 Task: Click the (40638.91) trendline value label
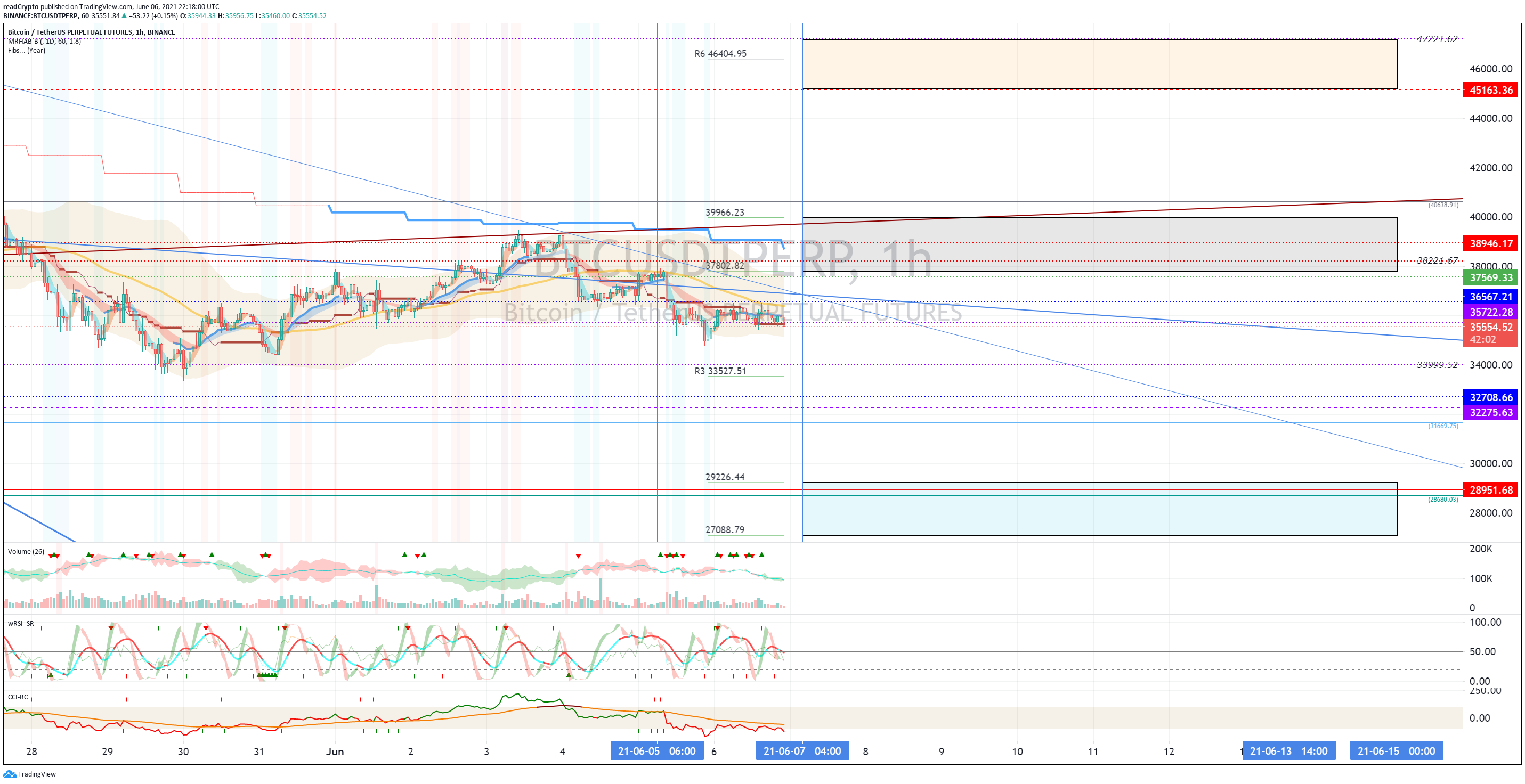click(x=1443, y=205)
